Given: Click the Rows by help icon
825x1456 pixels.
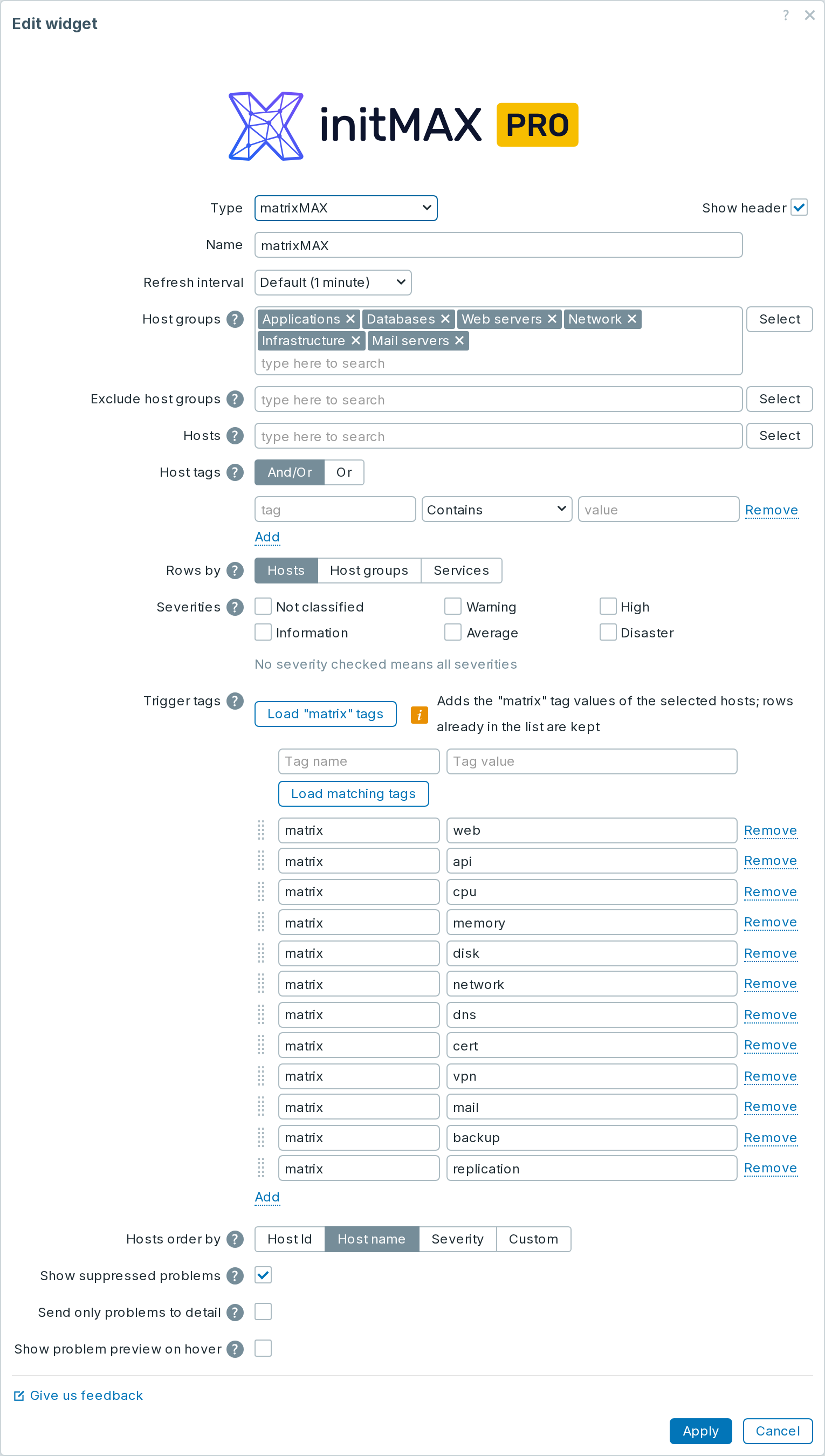Looking at the screenshot, I should [235, 571].
